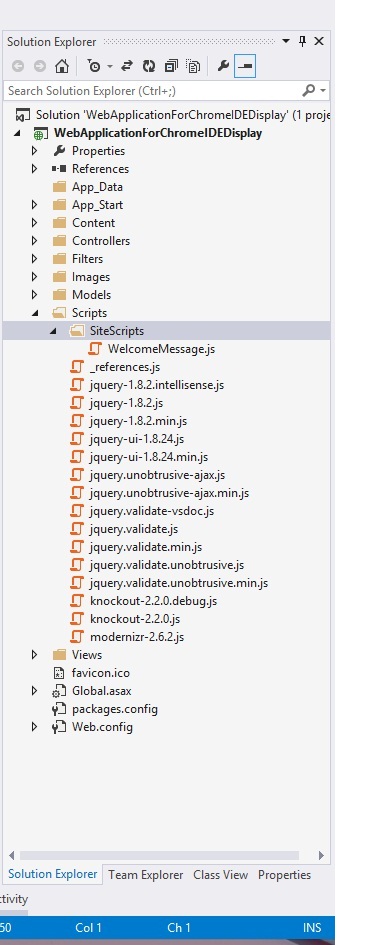
Task: Click the References node icon
Action: (x=59, y=169)
